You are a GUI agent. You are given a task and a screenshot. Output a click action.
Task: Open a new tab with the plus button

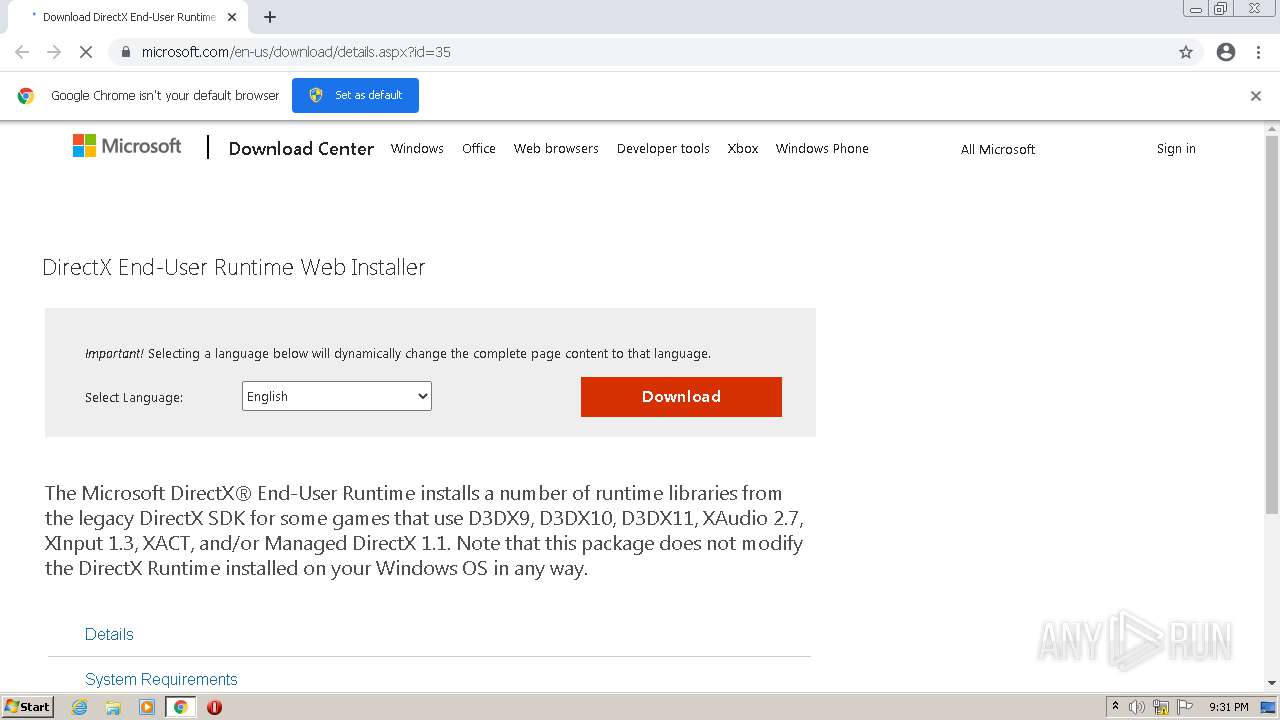pos(270,17)
